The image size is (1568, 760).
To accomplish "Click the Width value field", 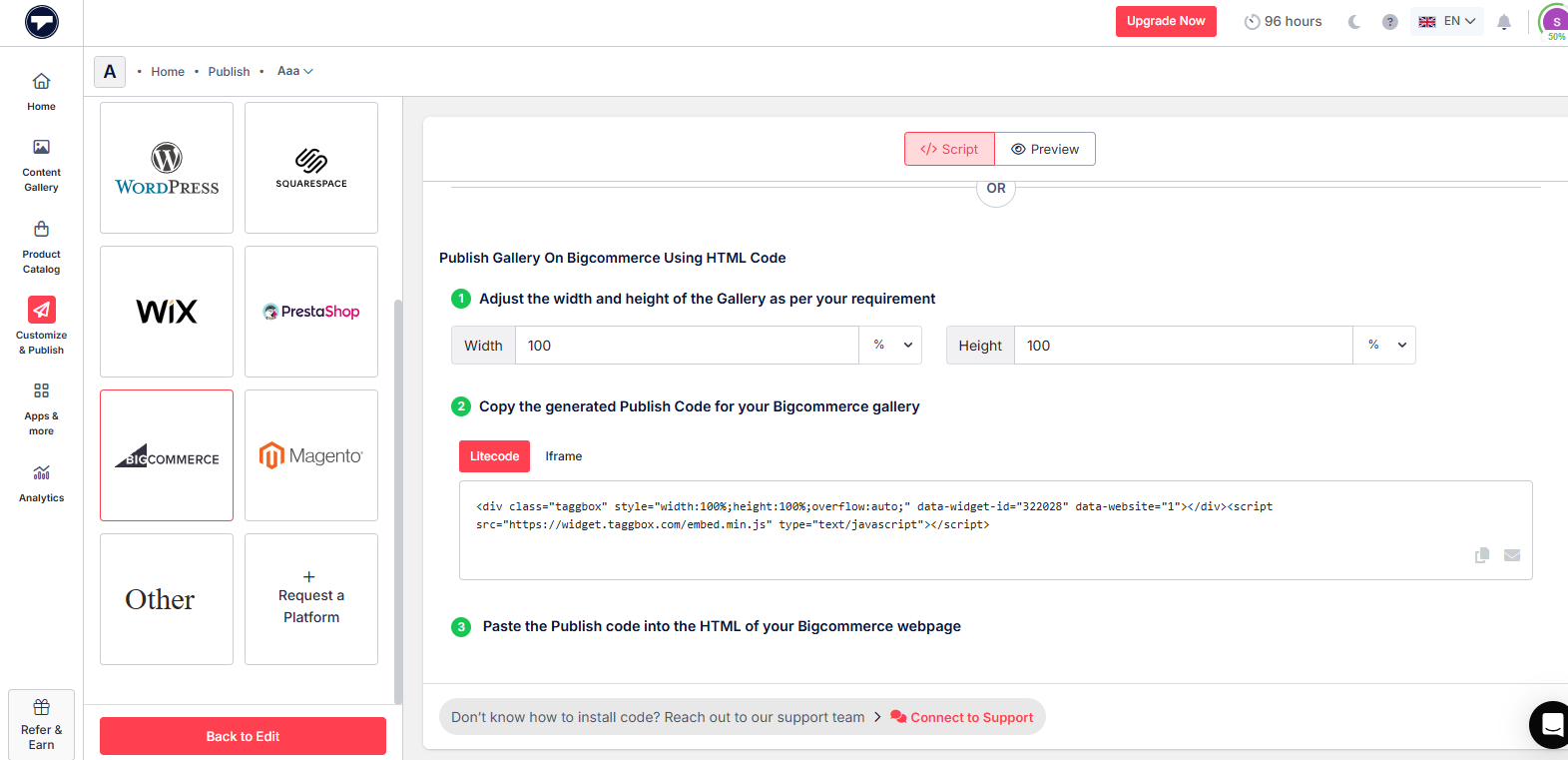I will pyautogui.click(x=687, y=345).
